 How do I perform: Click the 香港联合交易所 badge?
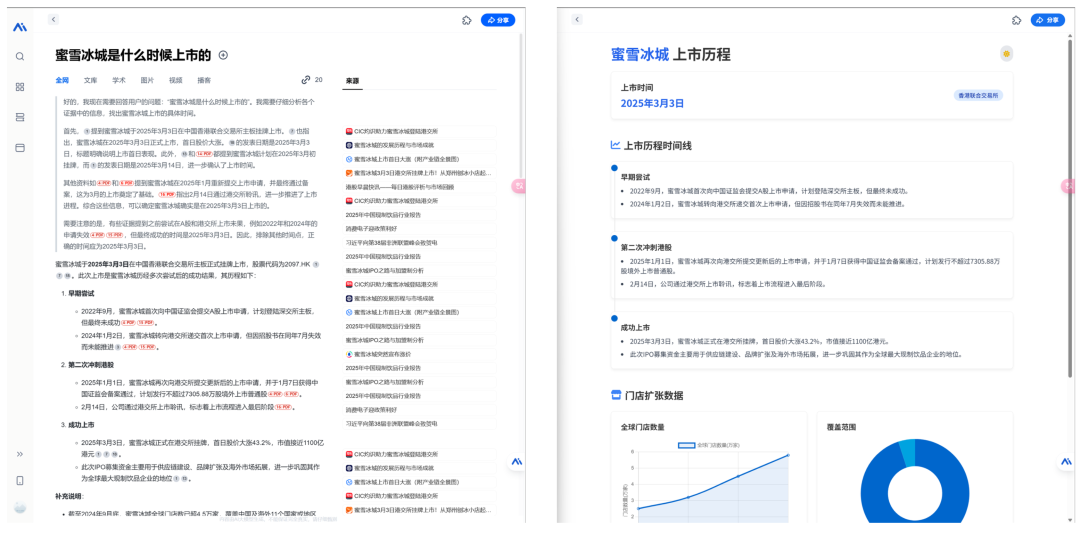pyautogui.click(x=978, y=95)
